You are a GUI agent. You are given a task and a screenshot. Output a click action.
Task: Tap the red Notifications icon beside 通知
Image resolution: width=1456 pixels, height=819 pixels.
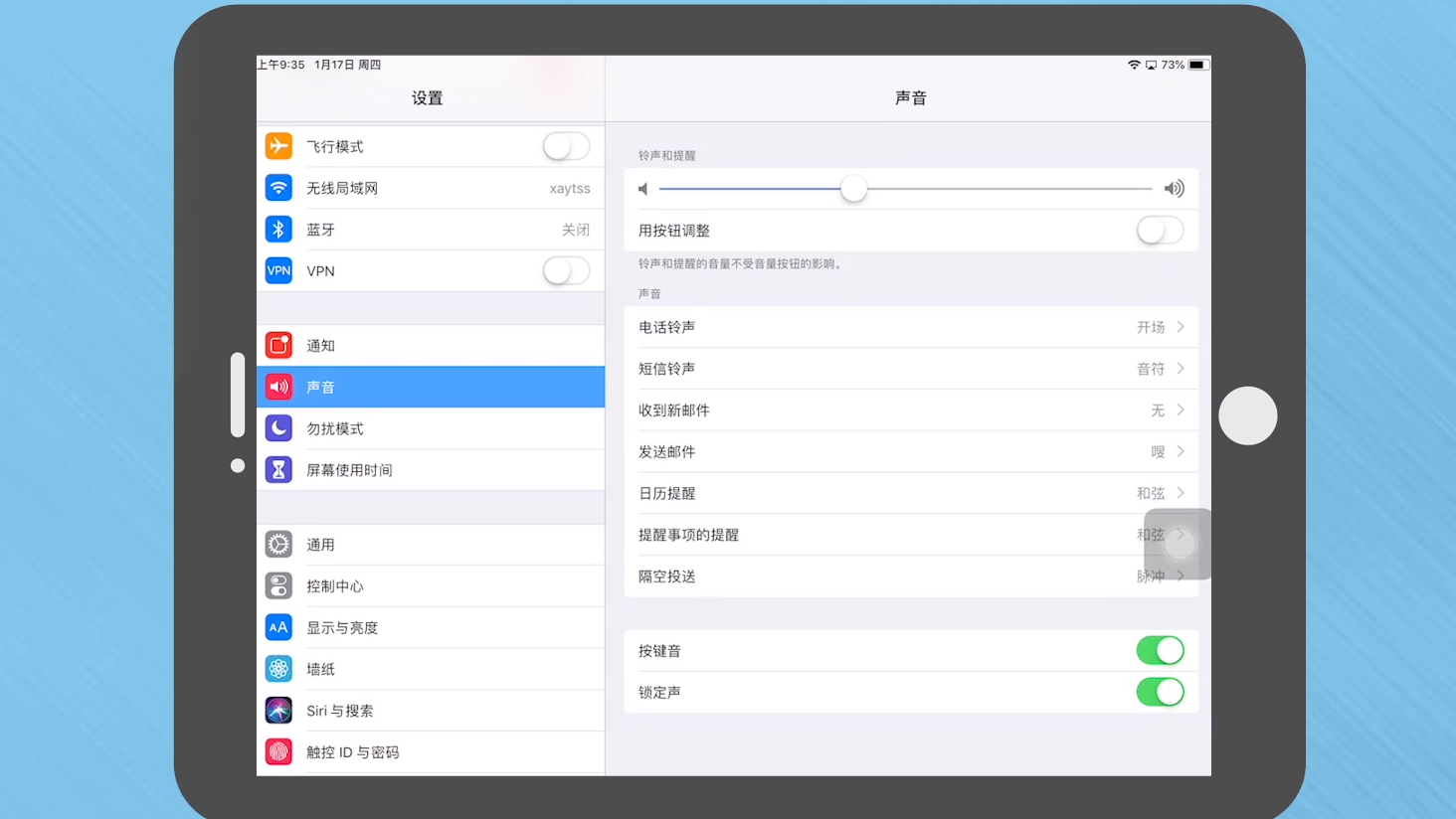278,345
